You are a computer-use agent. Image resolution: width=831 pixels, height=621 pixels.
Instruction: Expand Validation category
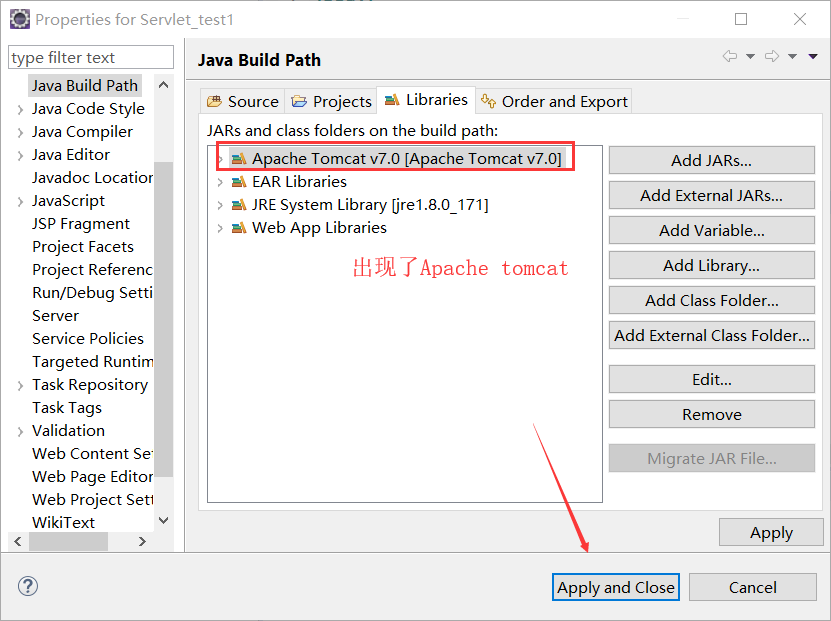20,432
